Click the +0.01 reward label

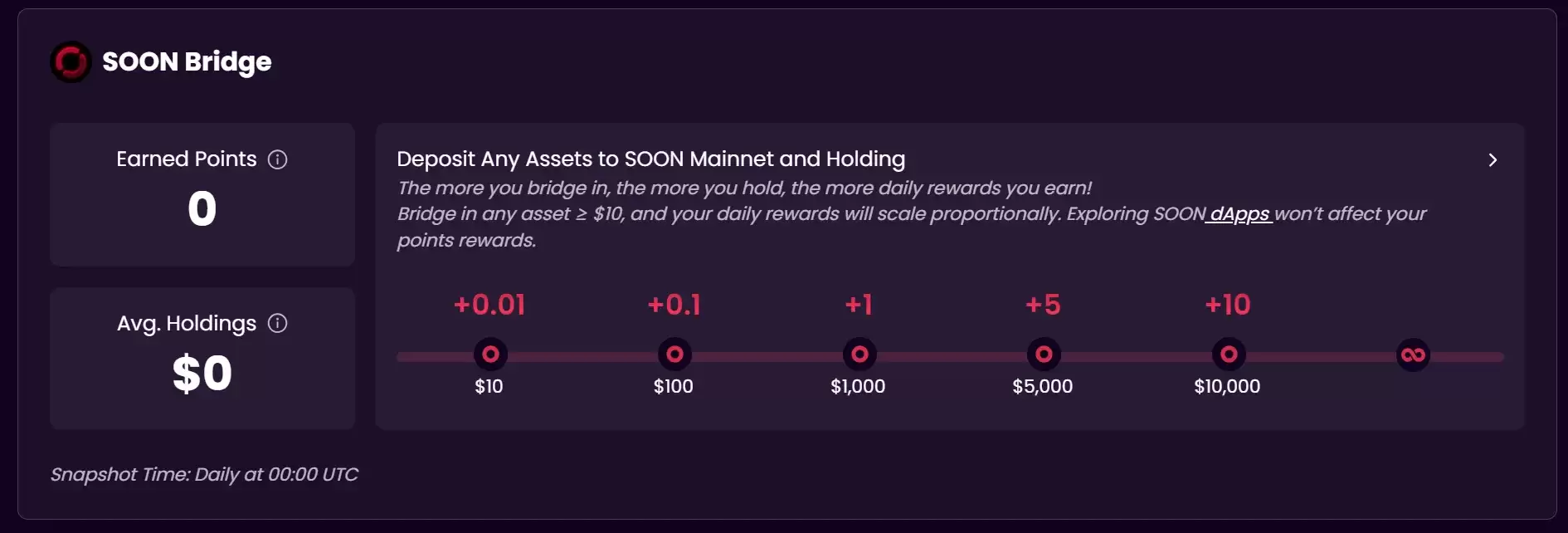pyautogui.click(x=489, y=305)
